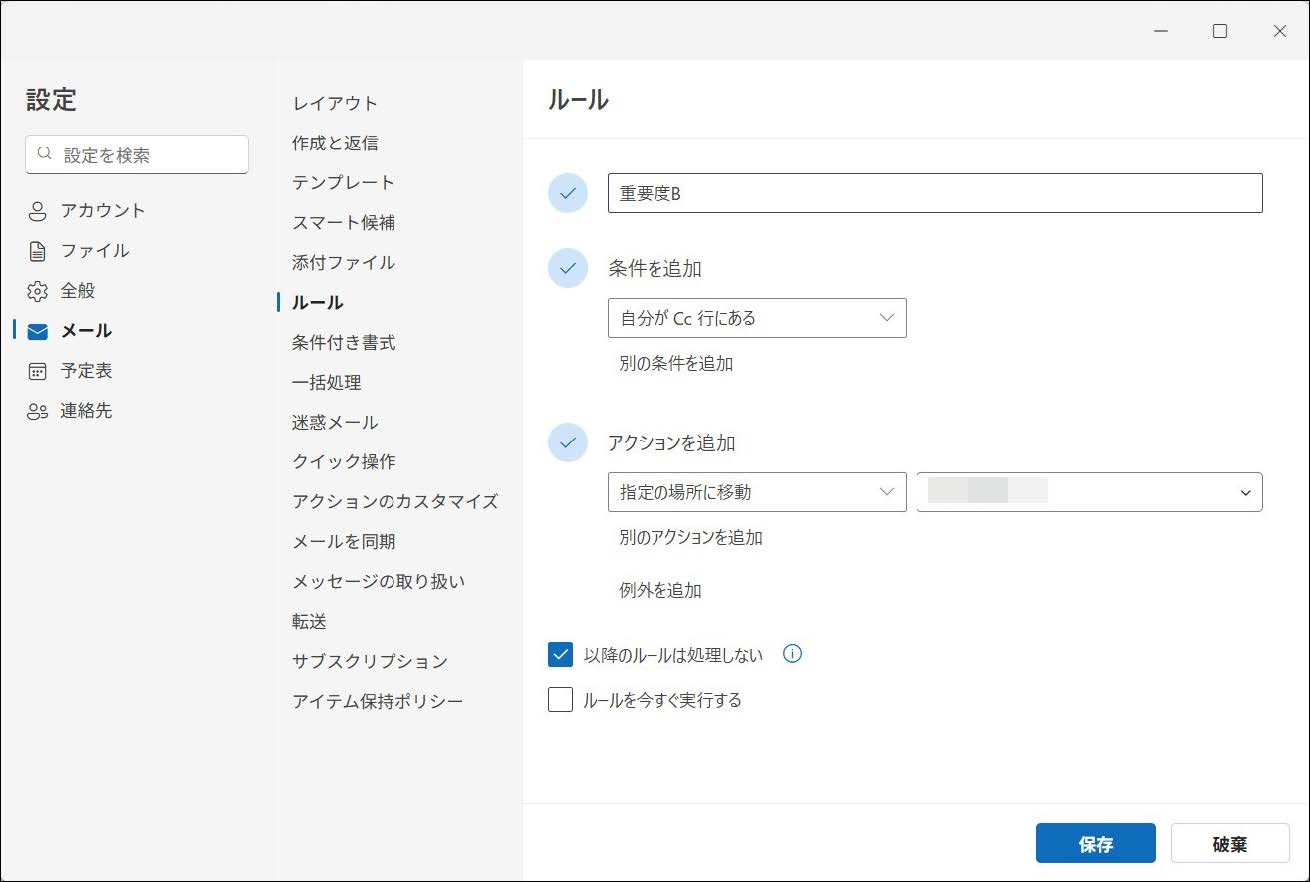Click 例外を追加 link
The width and height of the screenshot is (1310, 882).
[660, 590]
